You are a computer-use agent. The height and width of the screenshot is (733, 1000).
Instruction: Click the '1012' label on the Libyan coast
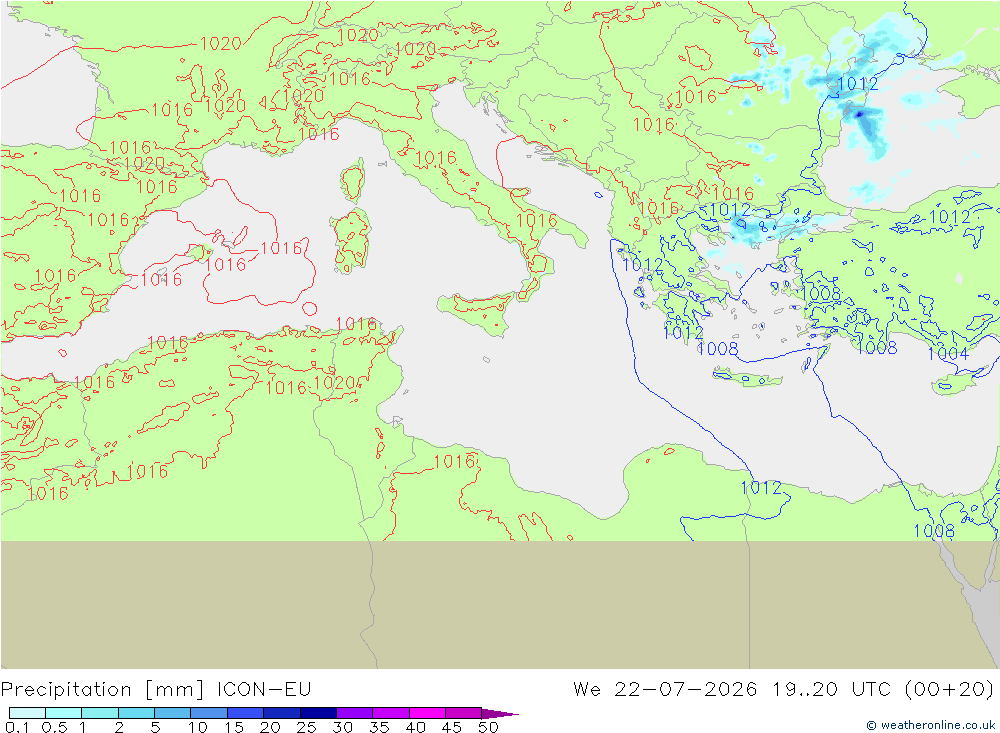(x=761, y=488)
